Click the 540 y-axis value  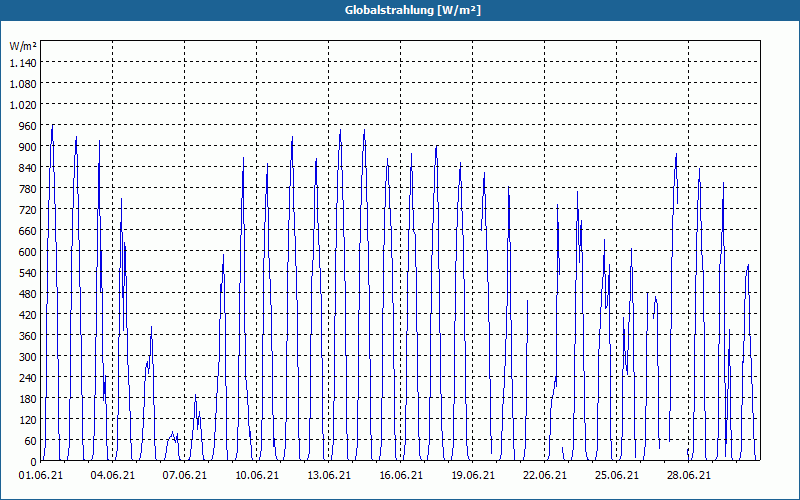pyautogui.click(x=29, y=273)
